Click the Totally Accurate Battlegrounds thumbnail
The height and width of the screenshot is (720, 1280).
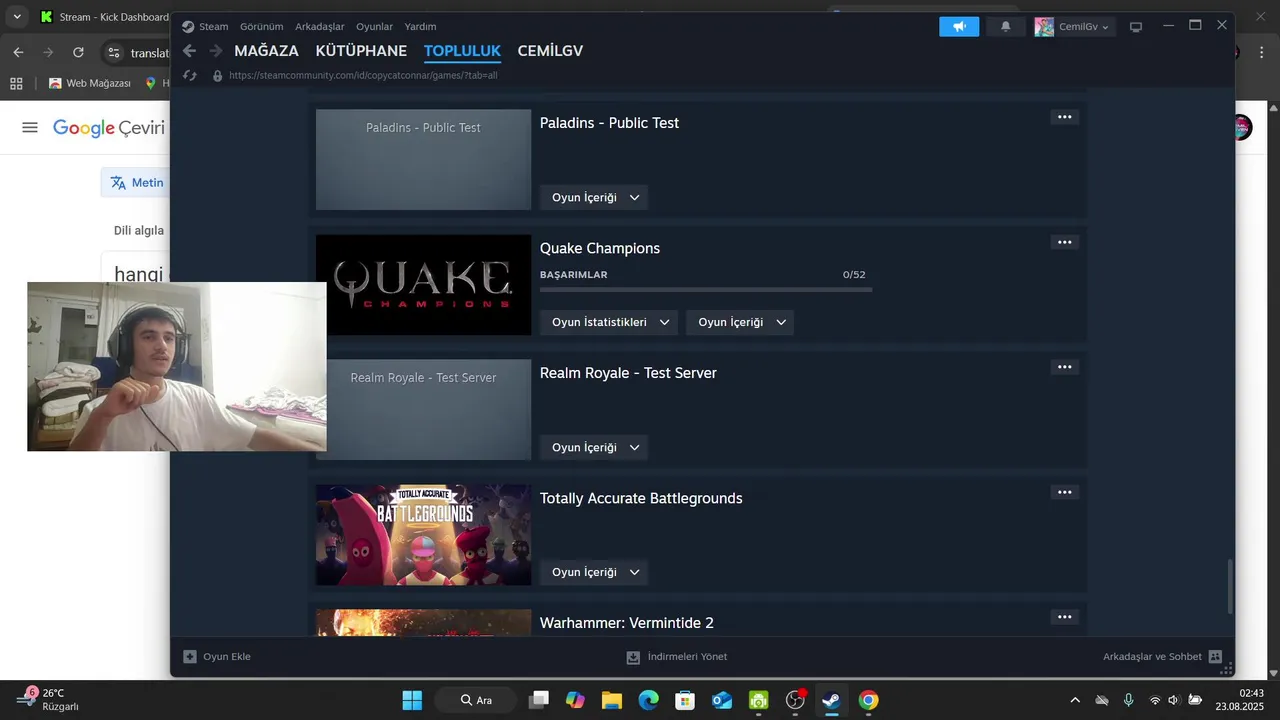pyautogui.click(x=423, y=535)
